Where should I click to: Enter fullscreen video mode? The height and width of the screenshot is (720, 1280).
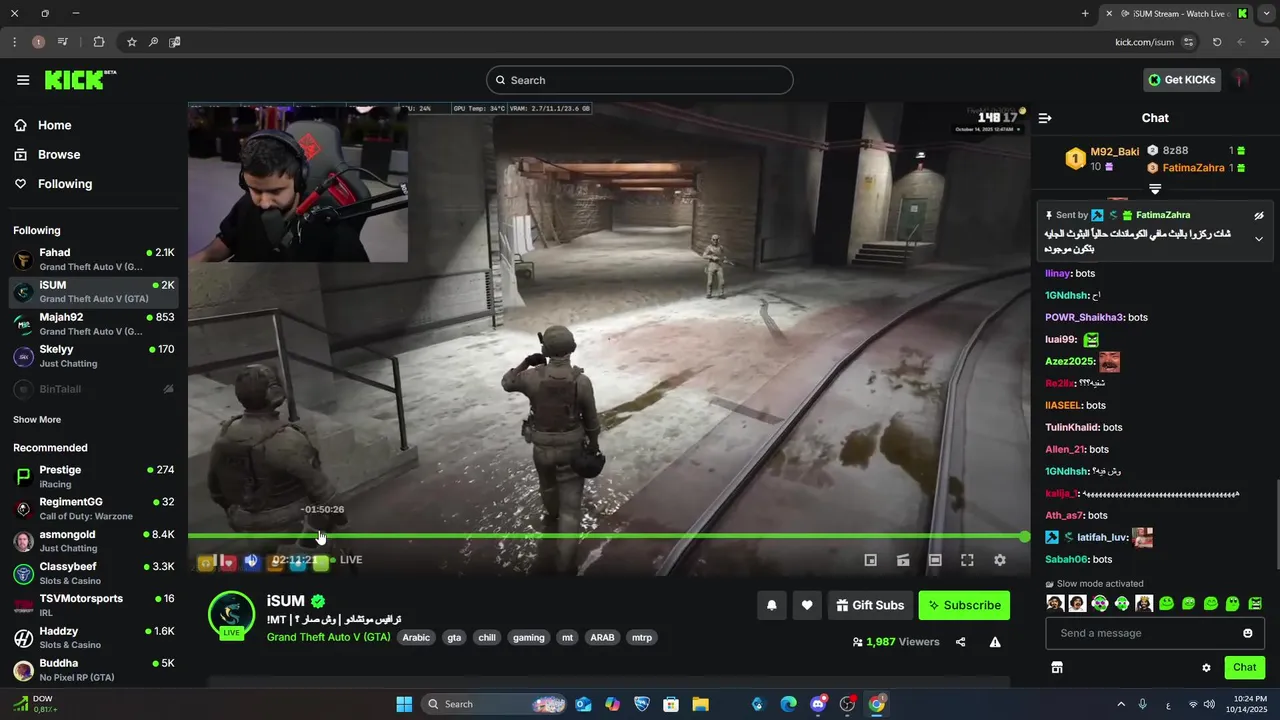pyautogui.click(x=967, y=561)
